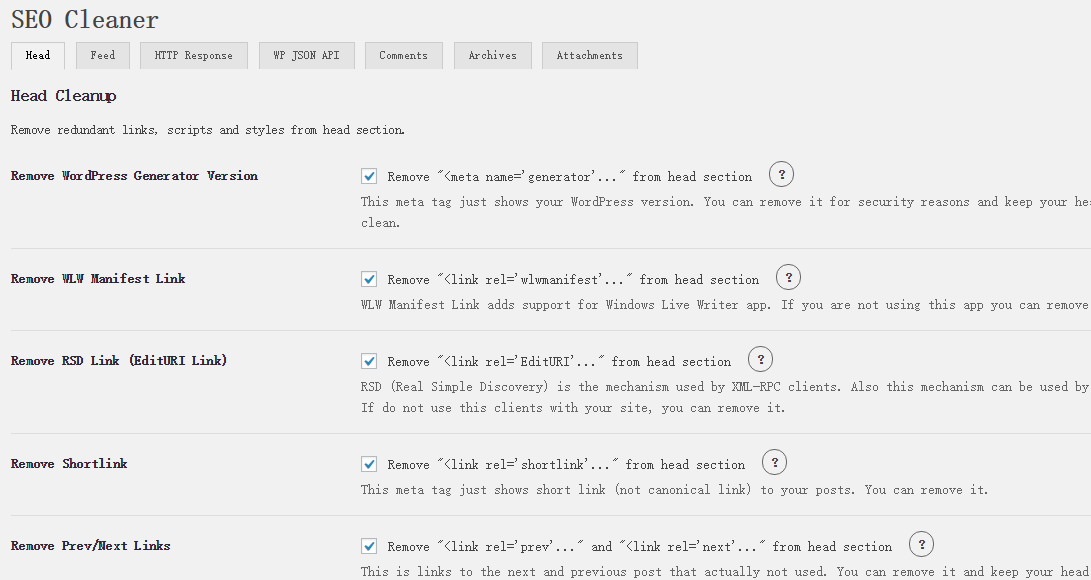Select the WP JSON API tab
Image resolution: width=1091 pixels, height=580 pixels.
[306, 56]
